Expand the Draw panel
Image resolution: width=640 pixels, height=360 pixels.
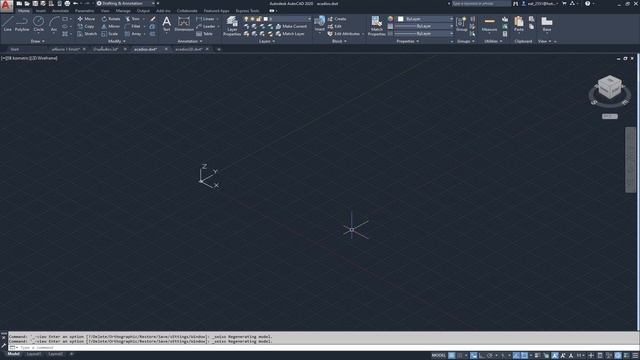pyautogui.click(x=38, y=41)
